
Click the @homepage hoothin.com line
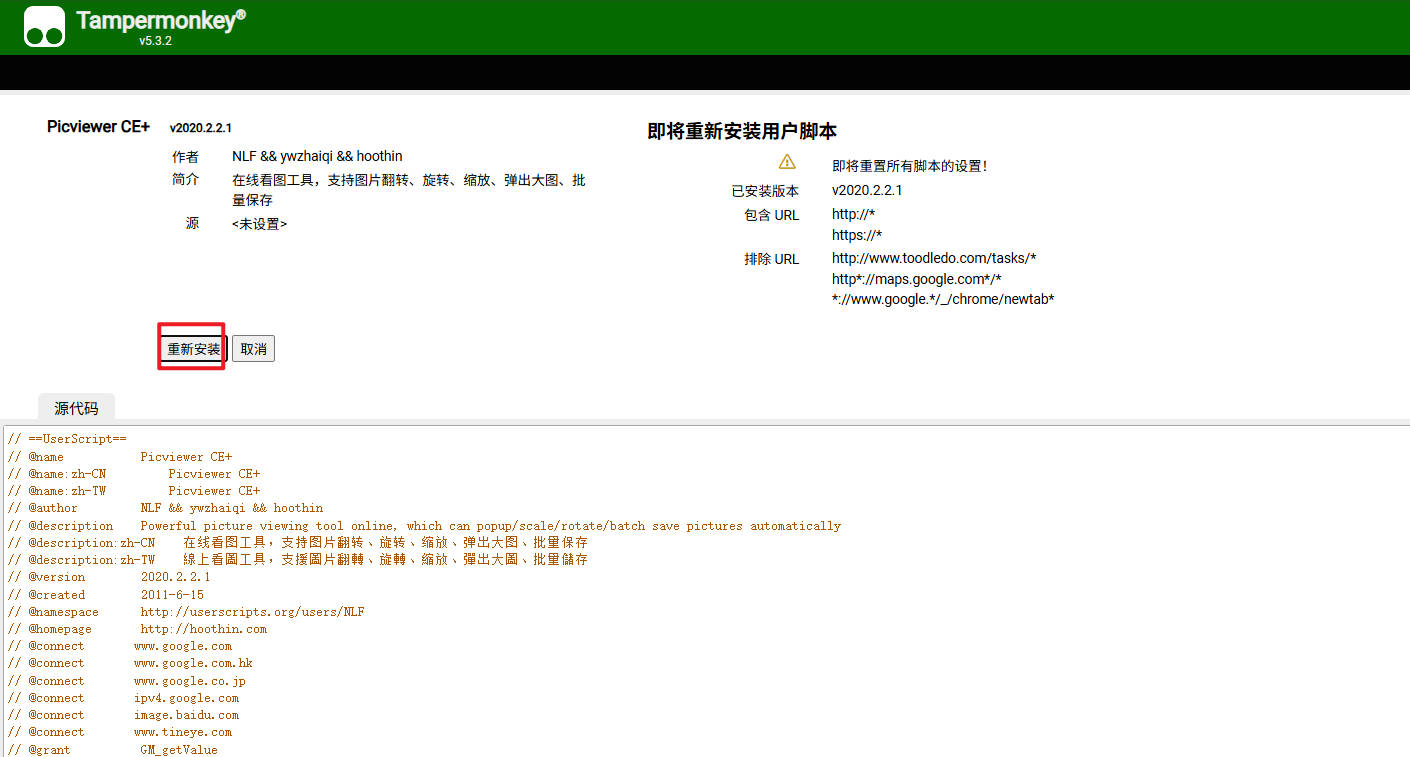(x=137, y=629)
